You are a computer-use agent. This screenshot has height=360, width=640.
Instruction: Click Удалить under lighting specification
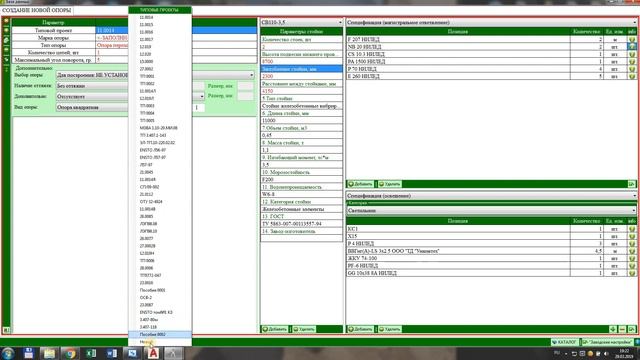point(389,329)
